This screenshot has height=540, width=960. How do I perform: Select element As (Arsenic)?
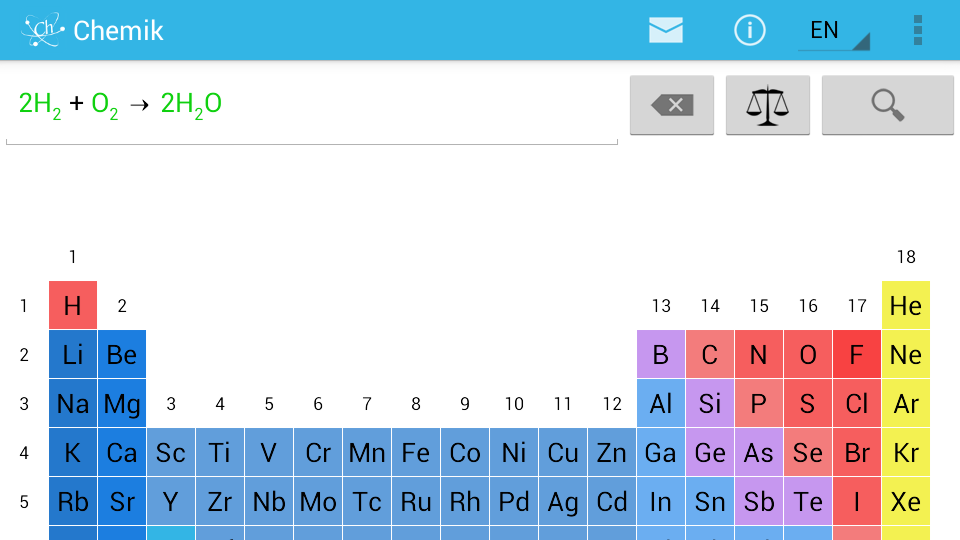[759, 452]
